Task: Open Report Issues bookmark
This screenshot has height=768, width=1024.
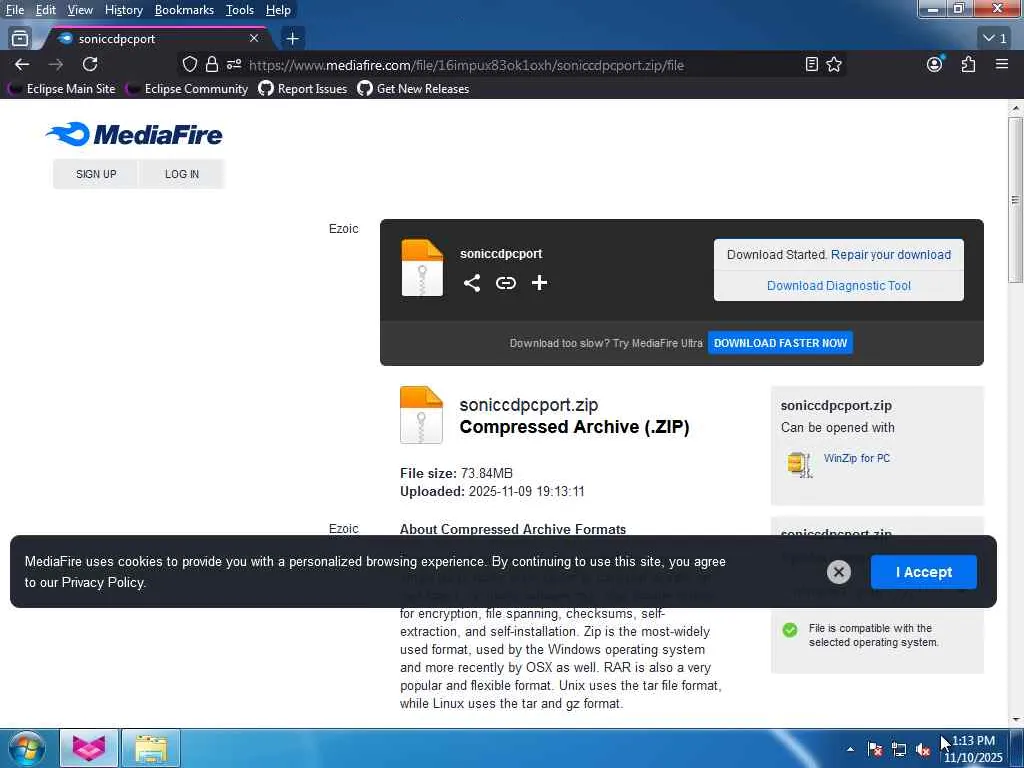Action: (x=303, y=89)
